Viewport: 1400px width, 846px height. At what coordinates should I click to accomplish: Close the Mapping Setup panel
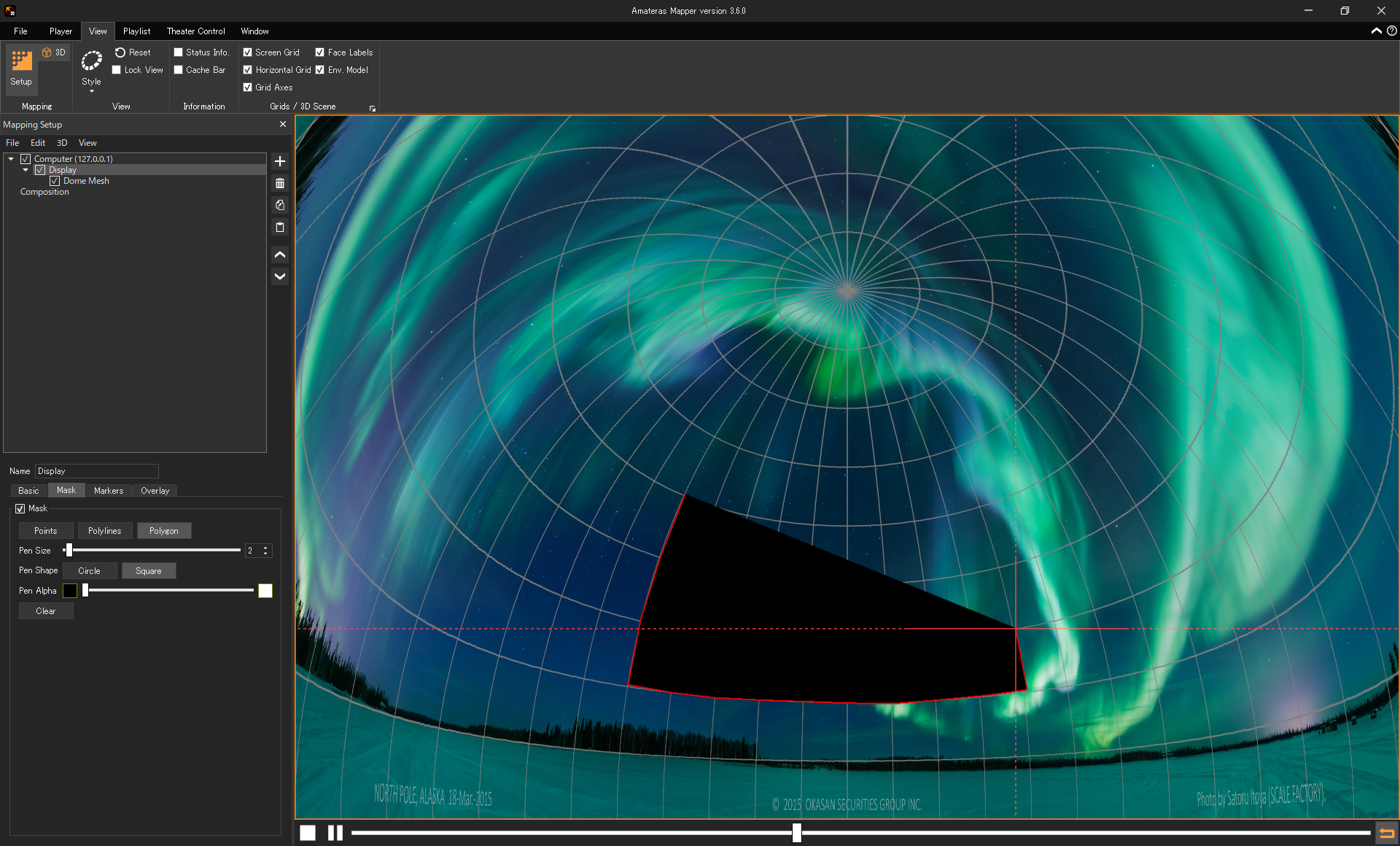point(283,125)
